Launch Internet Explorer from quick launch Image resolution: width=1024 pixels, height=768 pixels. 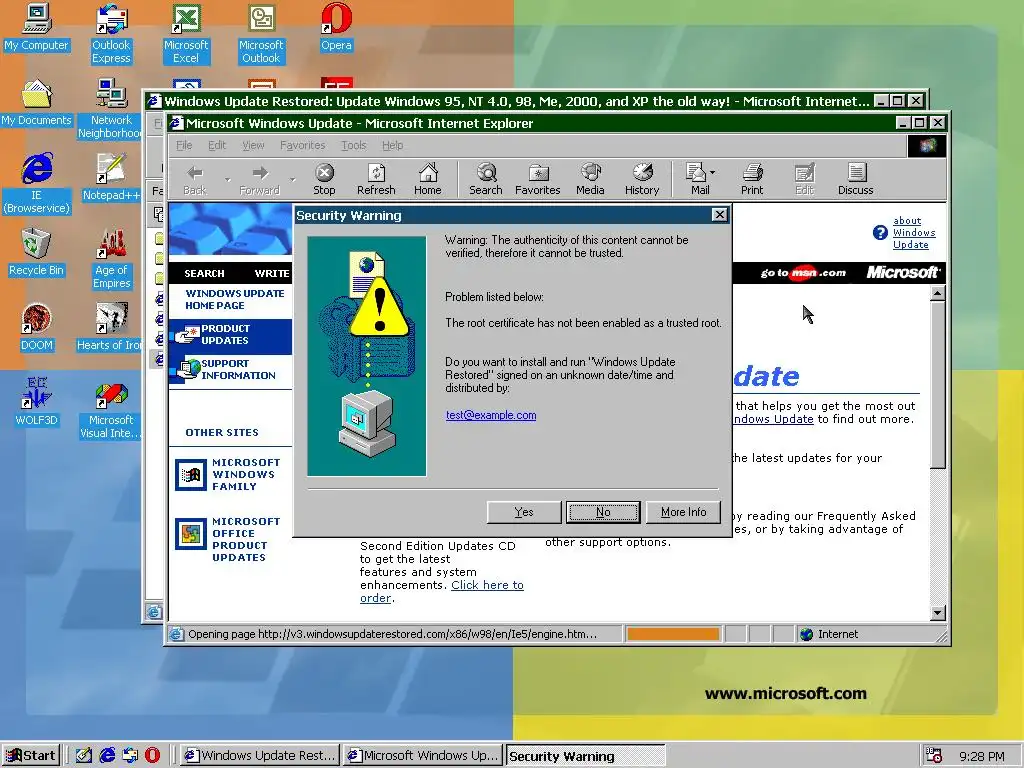click(x=107, y=755)
